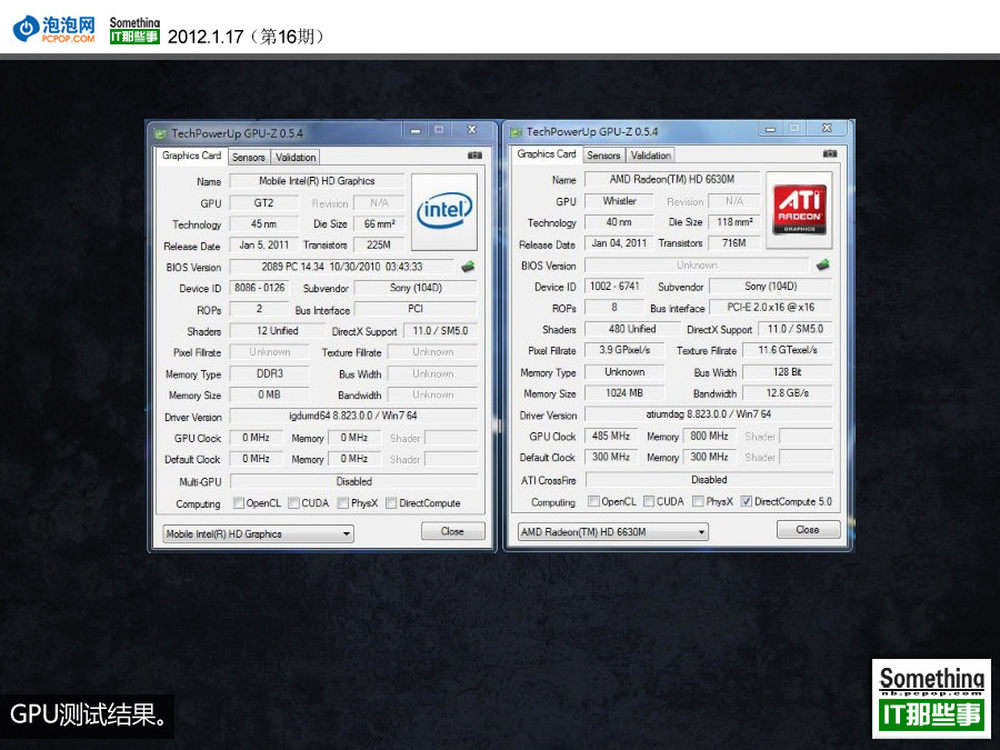This screenshot has width=1000, height=750.
Task: Click driver version "atiumdag 8.823.0.0 / Win7 64"
Action: pyautogui.click(x=709, y=414)
